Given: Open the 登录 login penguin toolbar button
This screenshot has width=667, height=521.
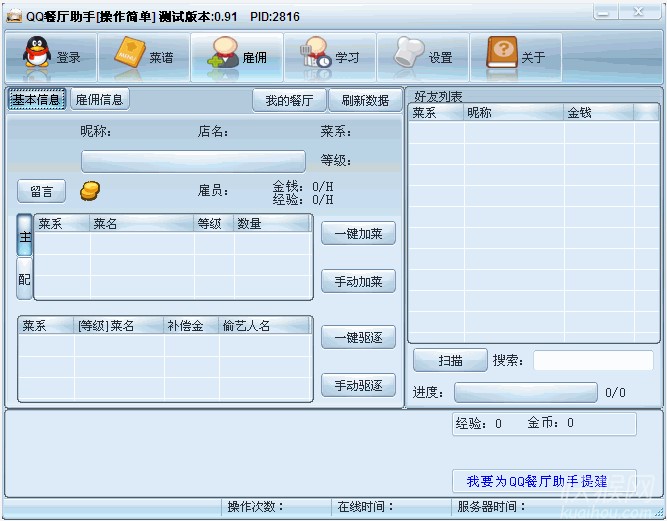Looking at the screenshot, I should (x=51, y=57).
